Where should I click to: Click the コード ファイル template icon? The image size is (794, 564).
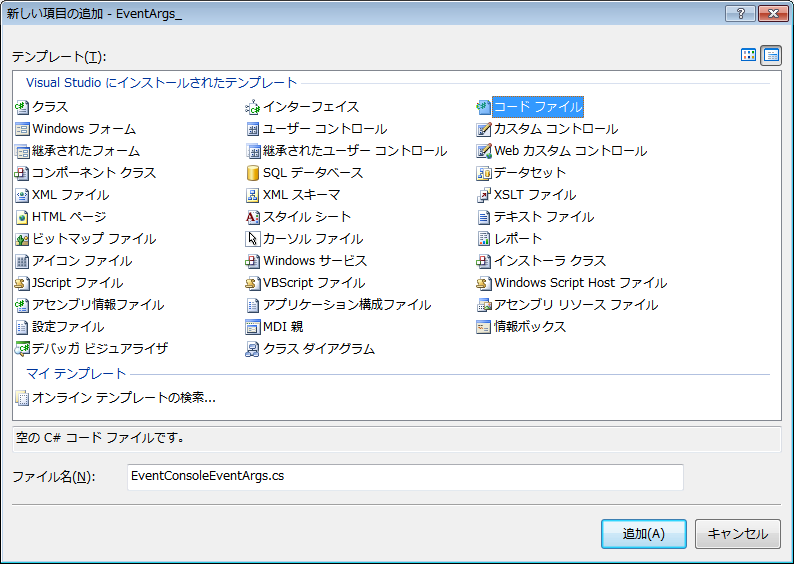pos(483,107)
